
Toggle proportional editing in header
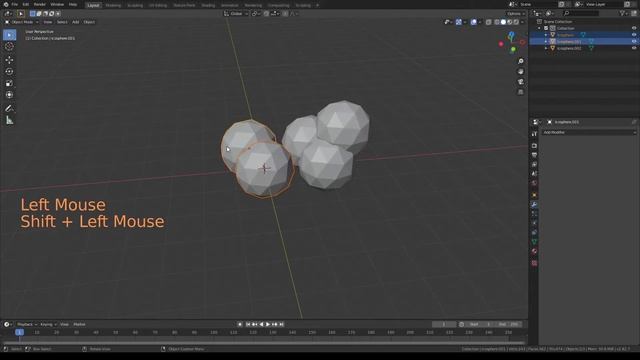[x=285, y=13]
